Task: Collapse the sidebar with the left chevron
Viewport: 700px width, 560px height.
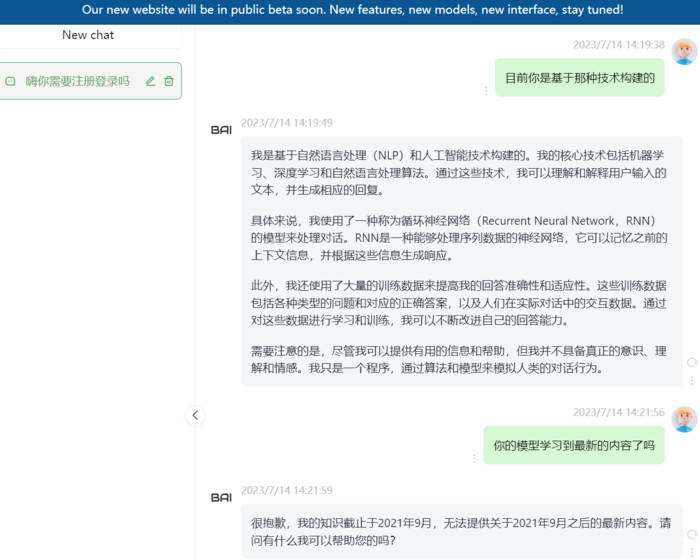Action: tap(195, 415)
